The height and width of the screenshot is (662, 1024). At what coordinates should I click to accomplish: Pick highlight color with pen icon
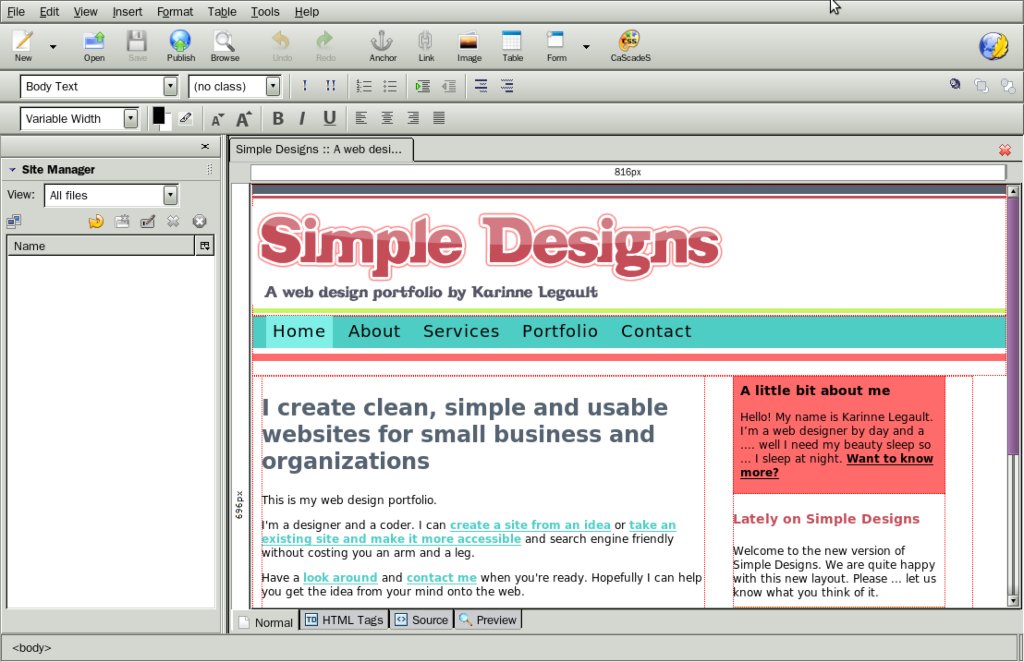tap(185, 118)
